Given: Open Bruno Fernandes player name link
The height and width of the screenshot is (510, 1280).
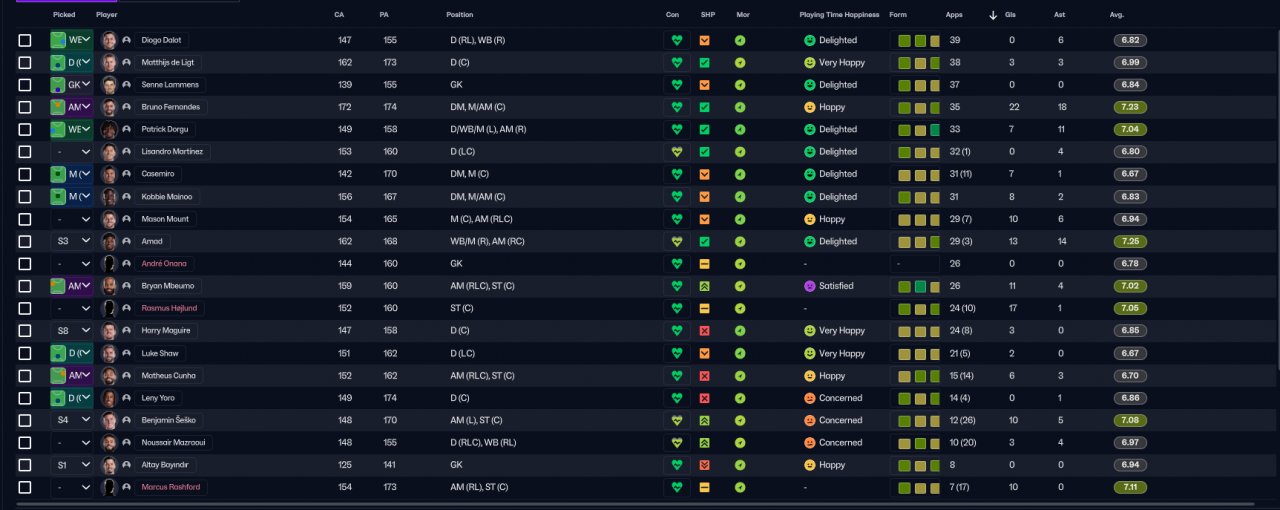Looking at the screenshot, I should tap(170, 107).
